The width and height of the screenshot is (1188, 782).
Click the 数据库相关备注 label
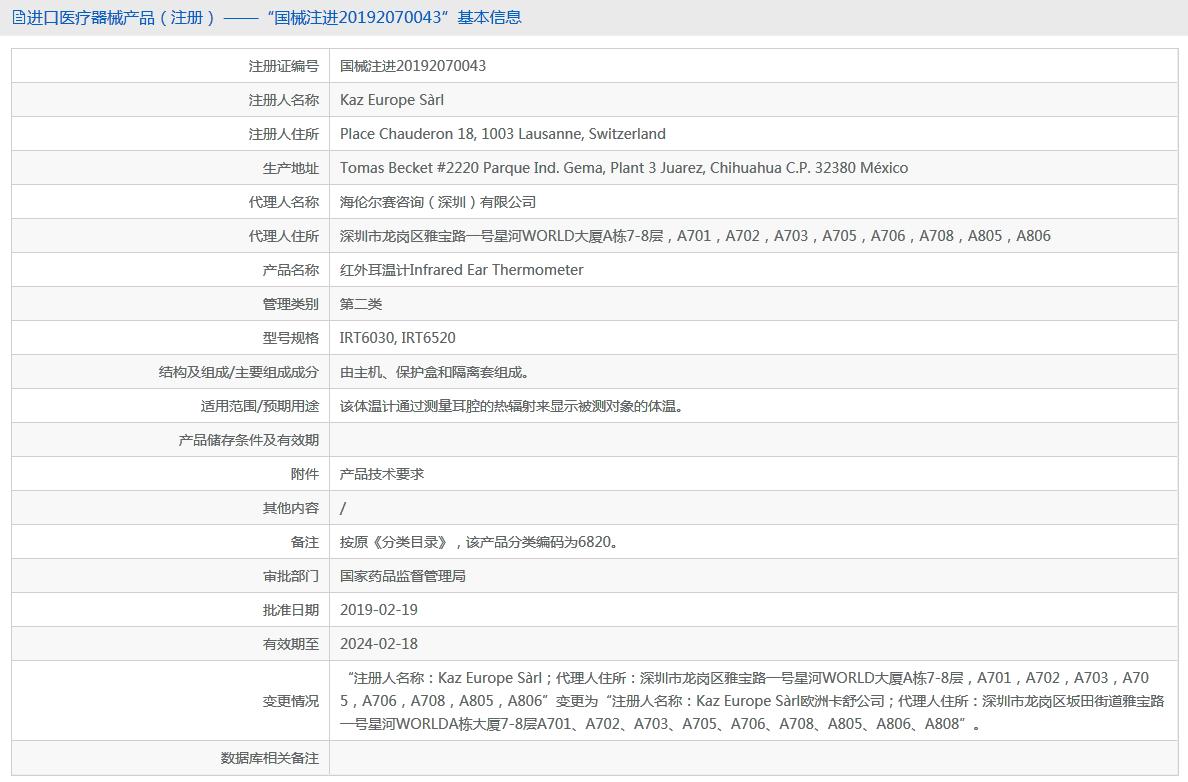coord(270,758)
